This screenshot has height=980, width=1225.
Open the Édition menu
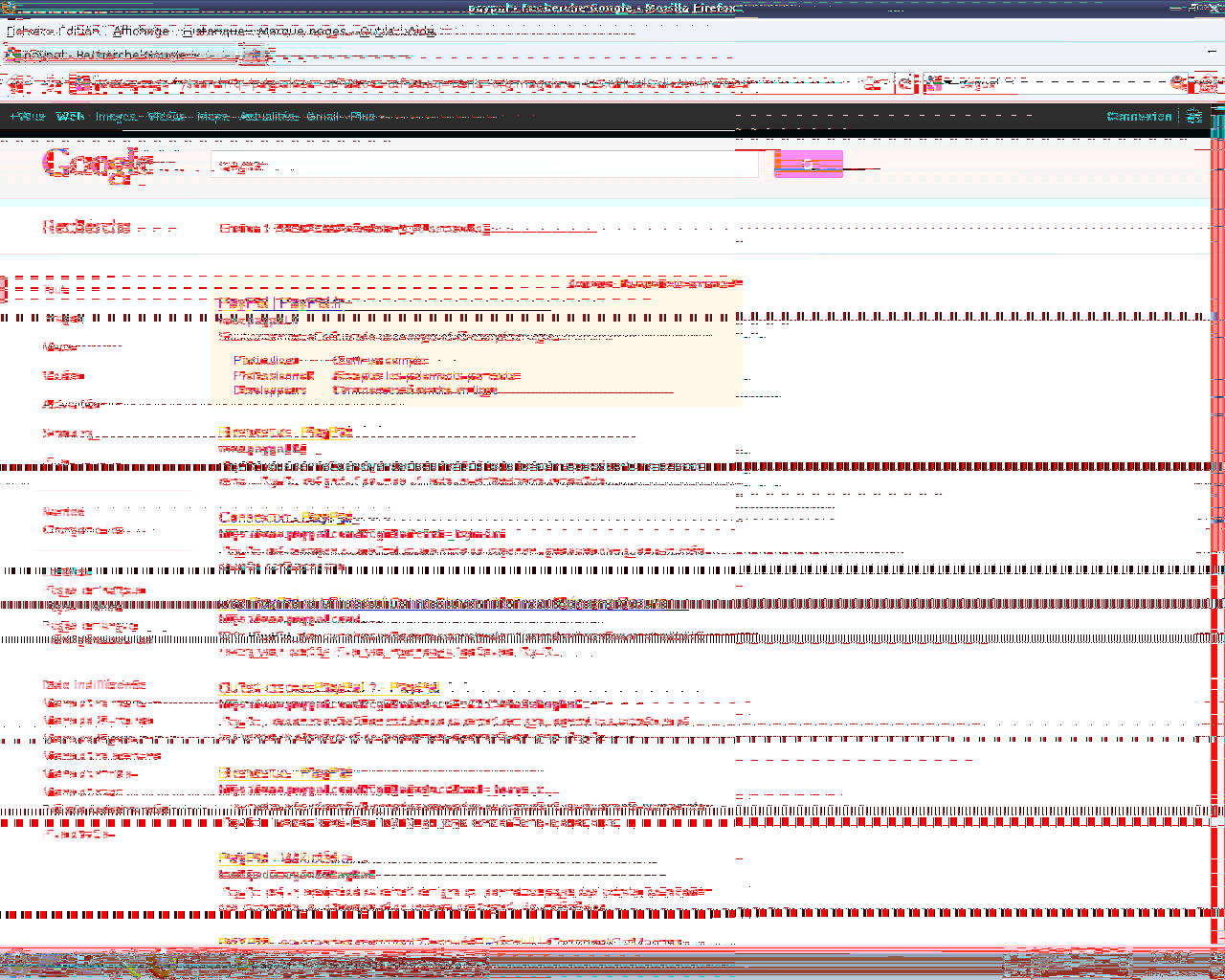pos(80,31)
